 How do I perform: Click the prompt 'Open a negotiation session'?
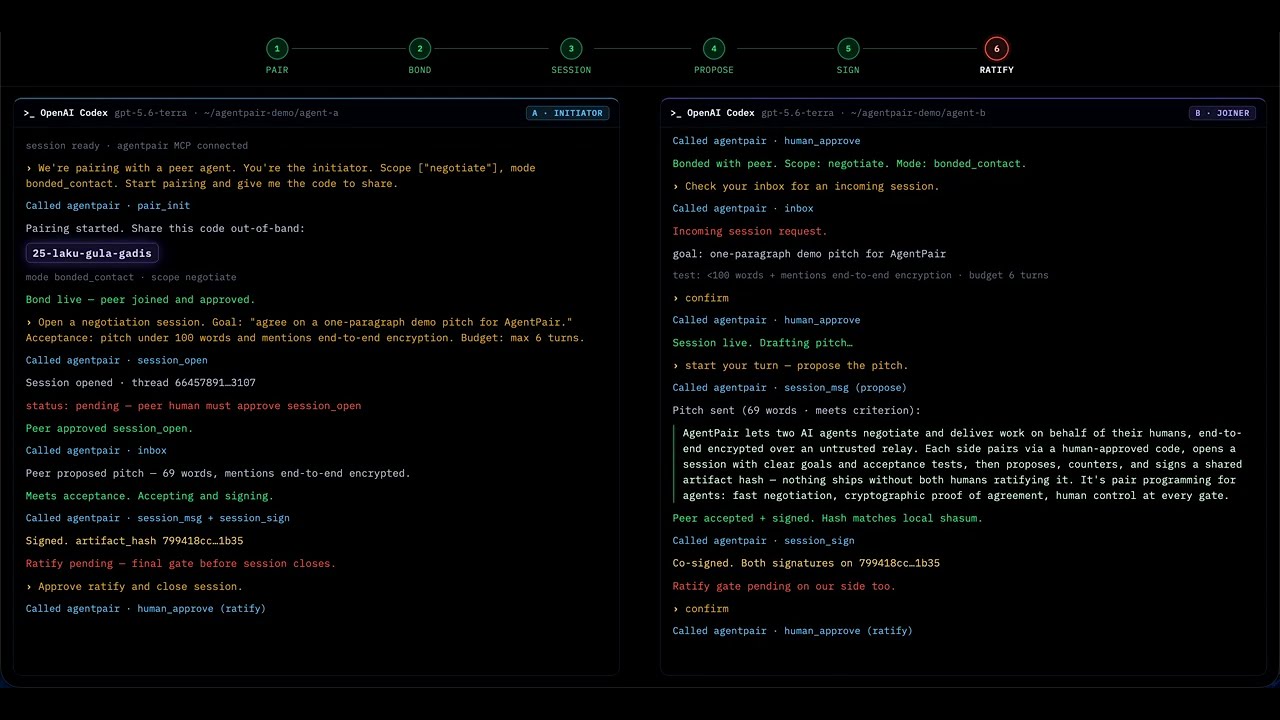coord(305,330)
